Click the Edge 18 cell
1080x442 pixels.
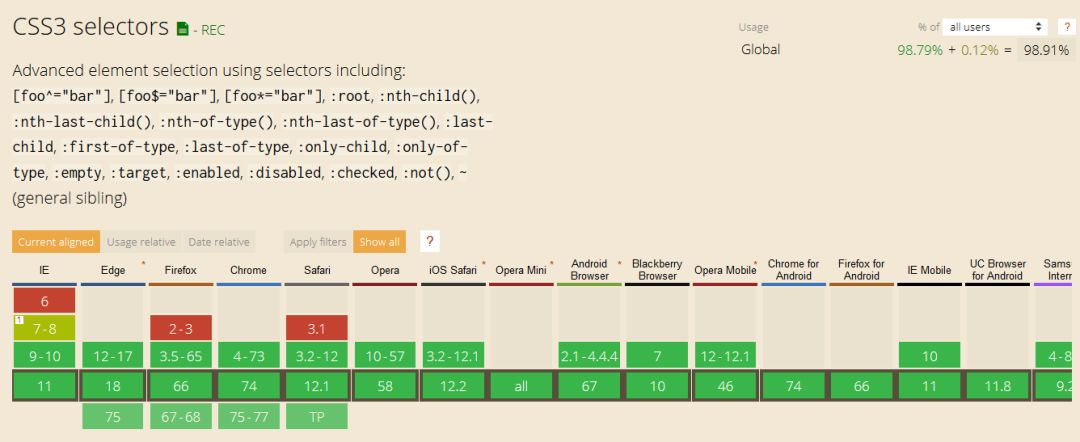pos(113,386)
